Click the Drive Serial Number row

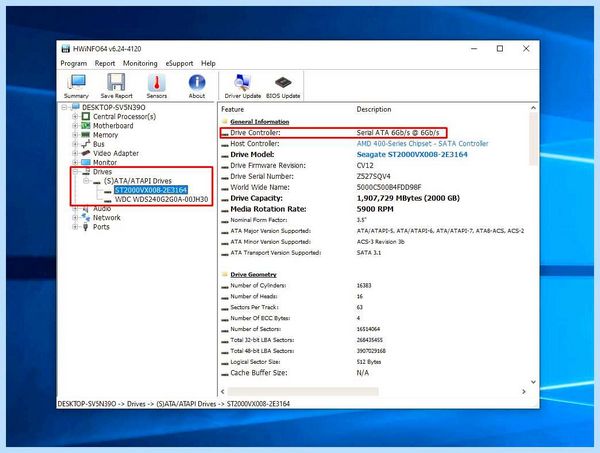(x=306, y=176)
